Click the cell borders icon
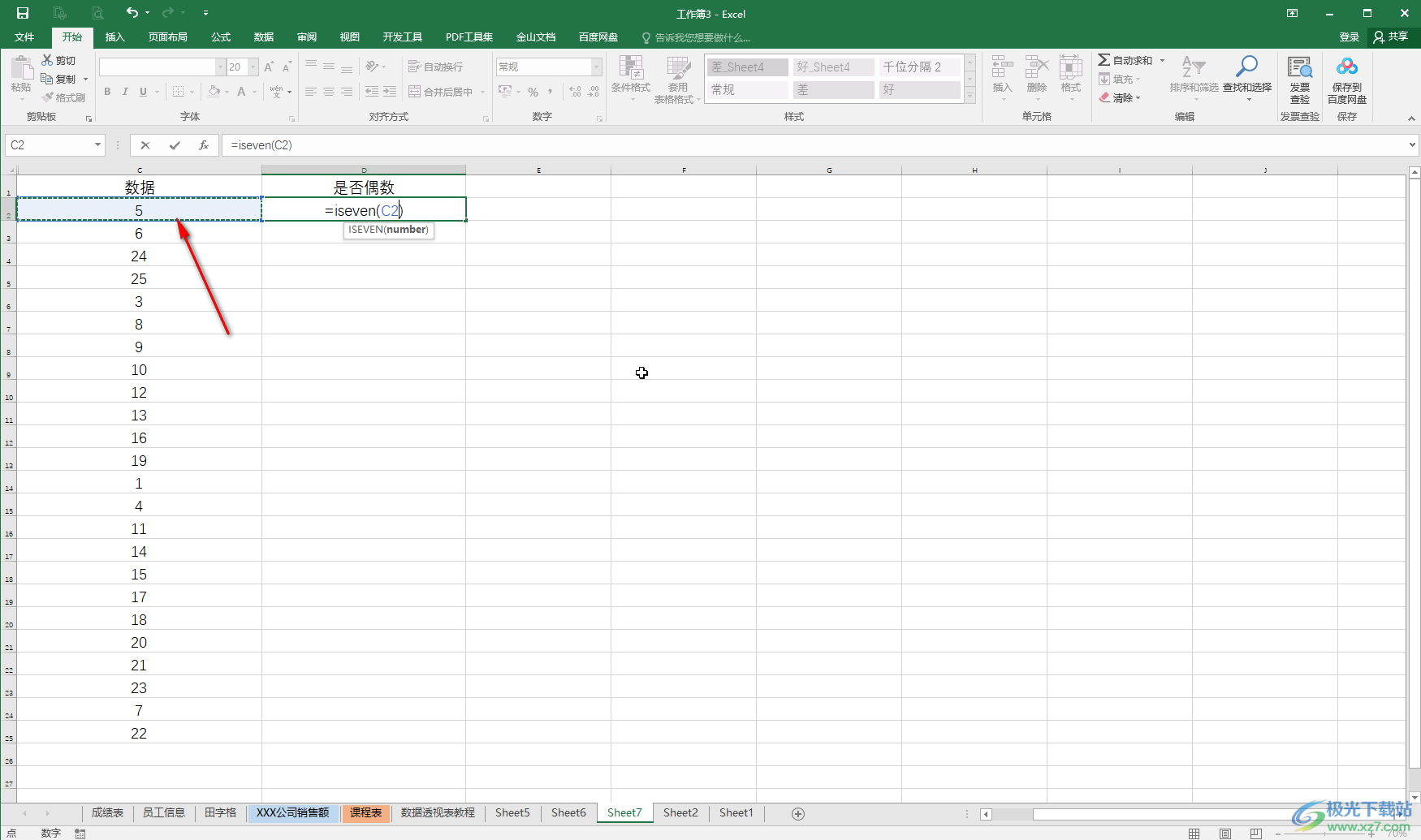 click(178, 92)
